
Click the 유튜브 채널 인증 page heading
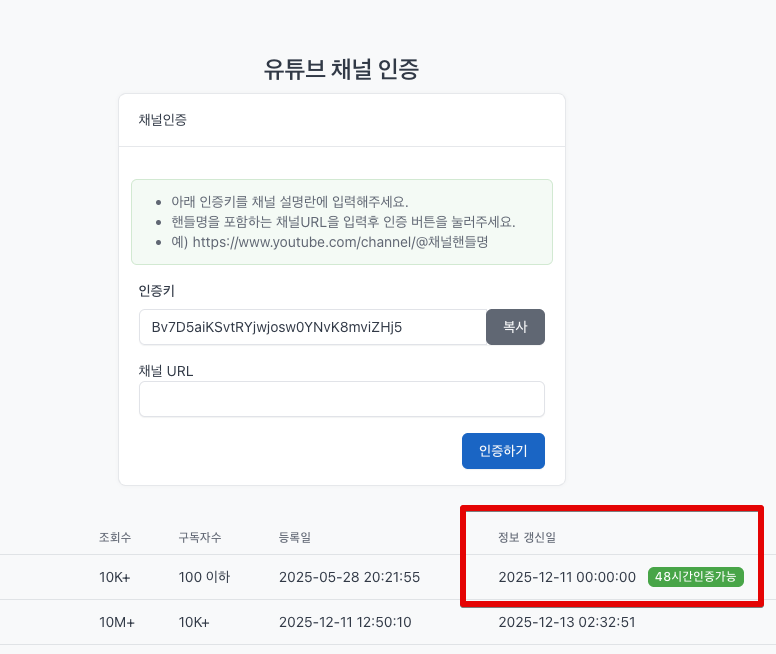(341, 69)
